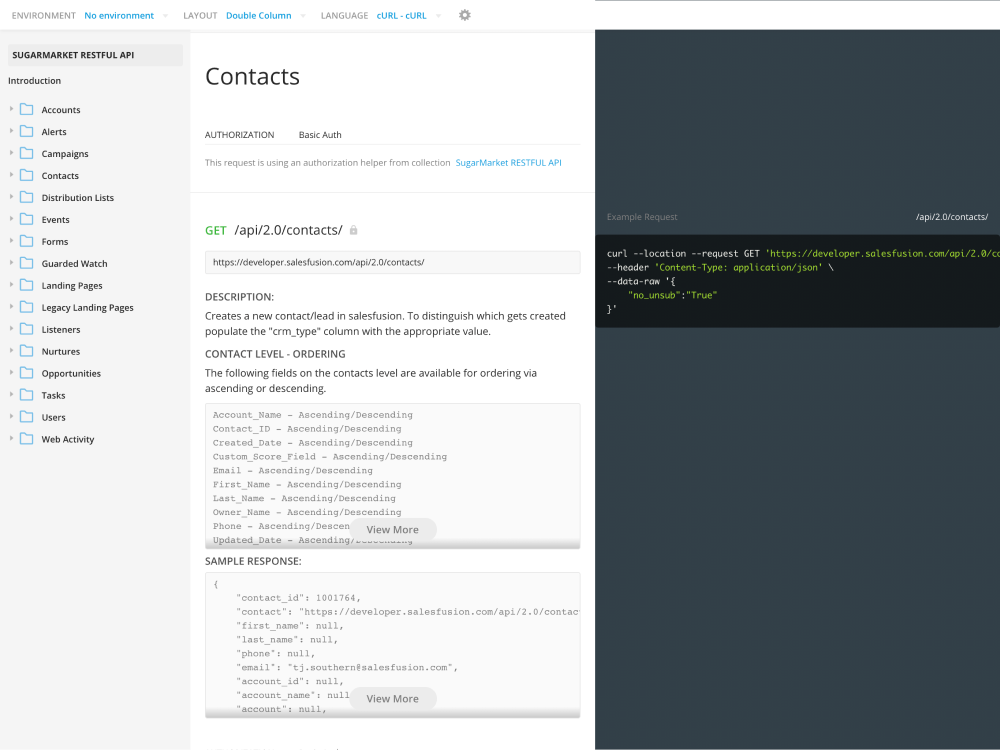Open the SugarMarket RESTFUL API collection link
The image size is (1000, 750).
tap(508, 162)
